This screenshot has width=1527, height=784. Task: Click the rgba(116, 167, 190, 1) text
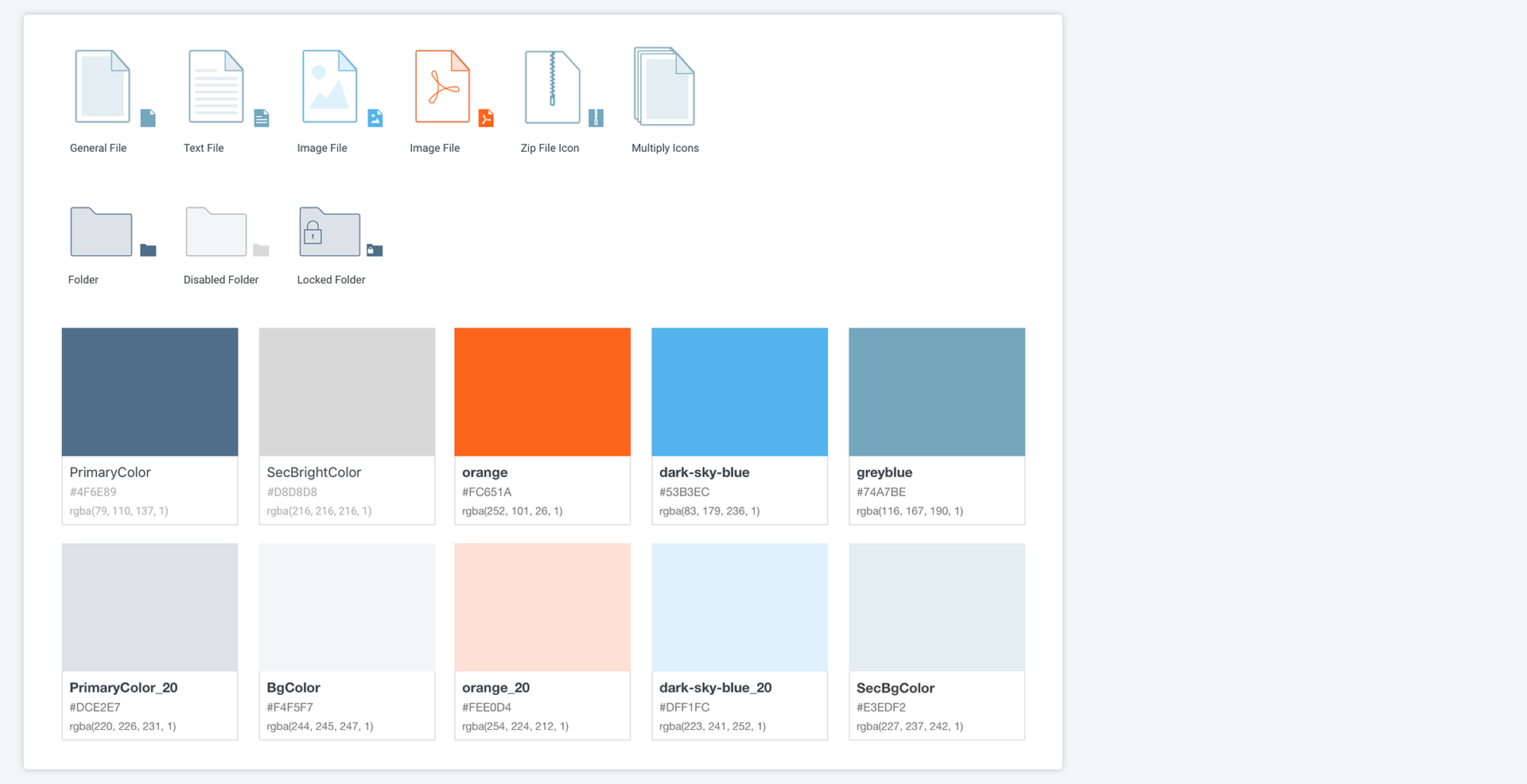pyautogui.click(x=910, y=511)
